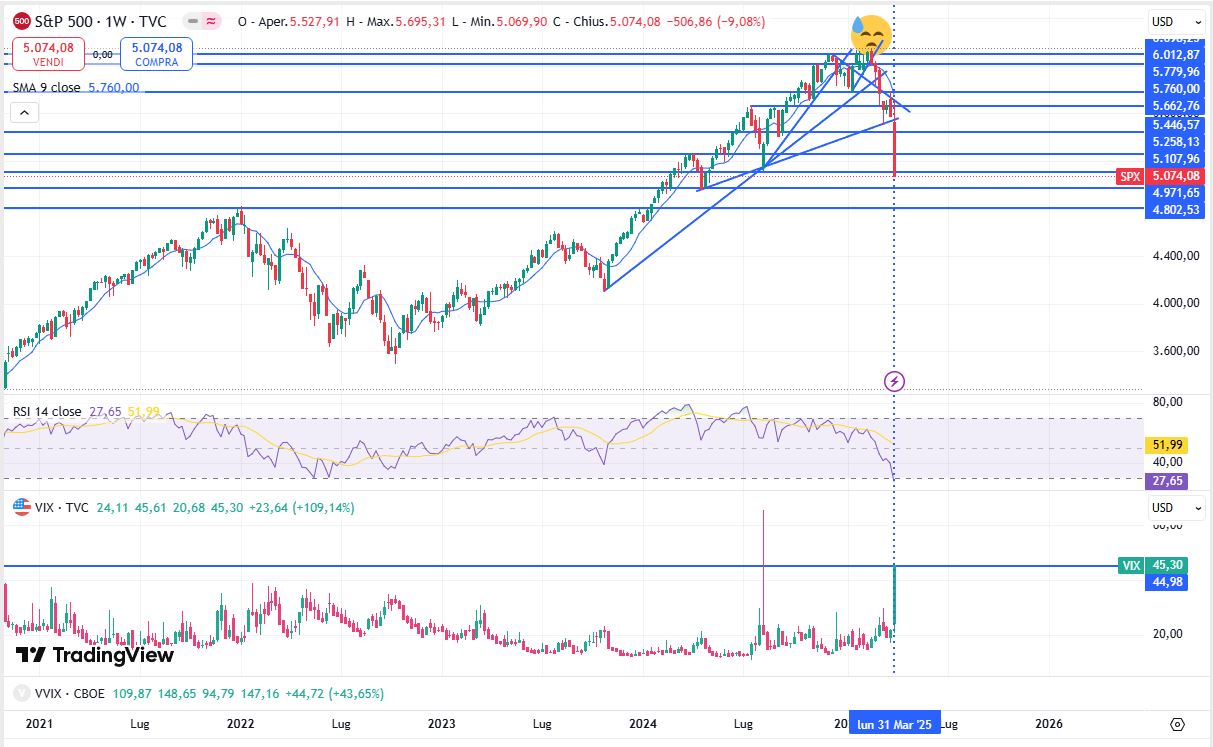Click the yellow 51,99 RSI scale label
The image size is (1213, 747).
point(1165,445)
